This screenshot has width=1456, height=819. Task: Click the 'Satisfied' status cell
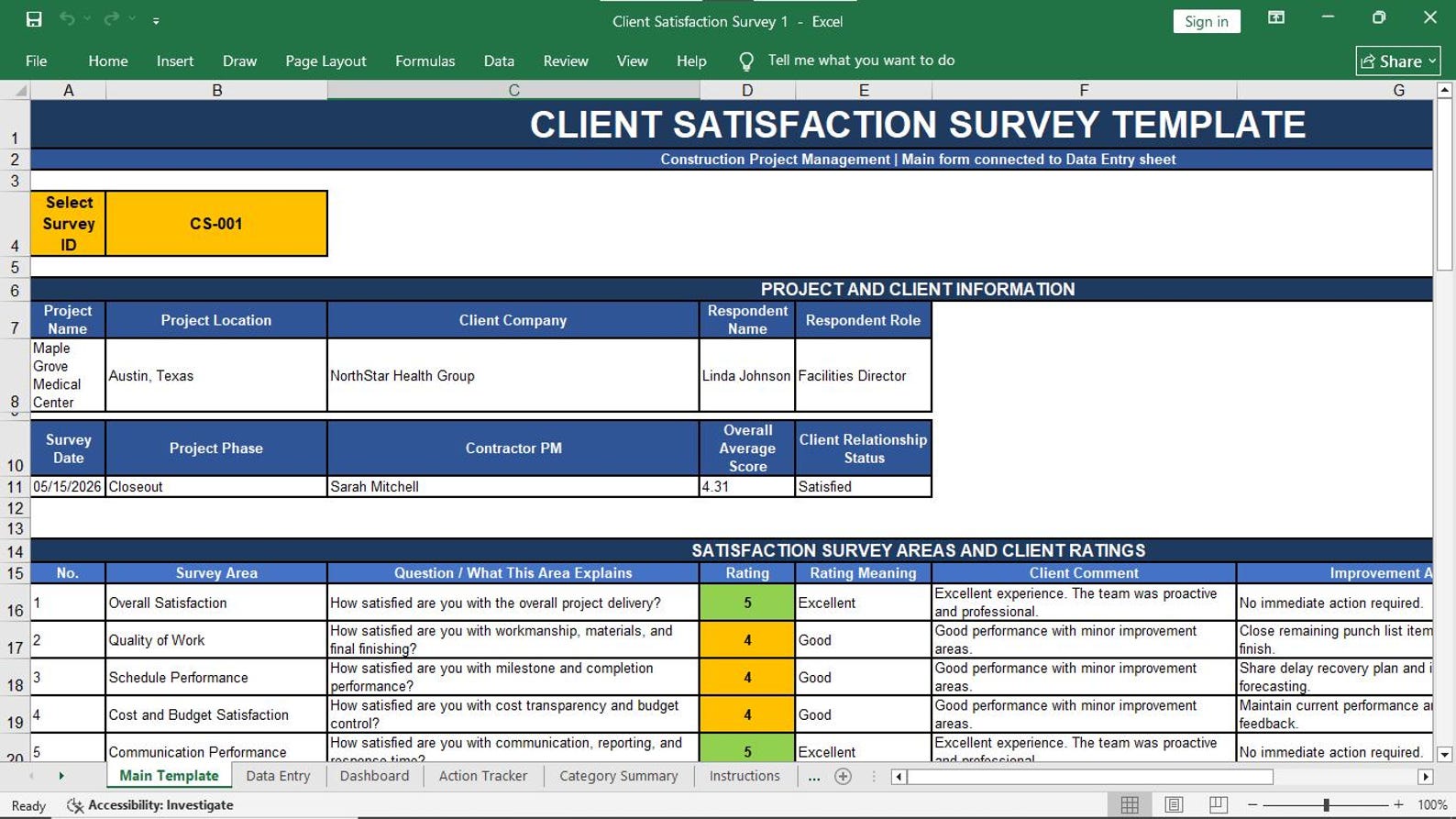(x=864, y=487)
